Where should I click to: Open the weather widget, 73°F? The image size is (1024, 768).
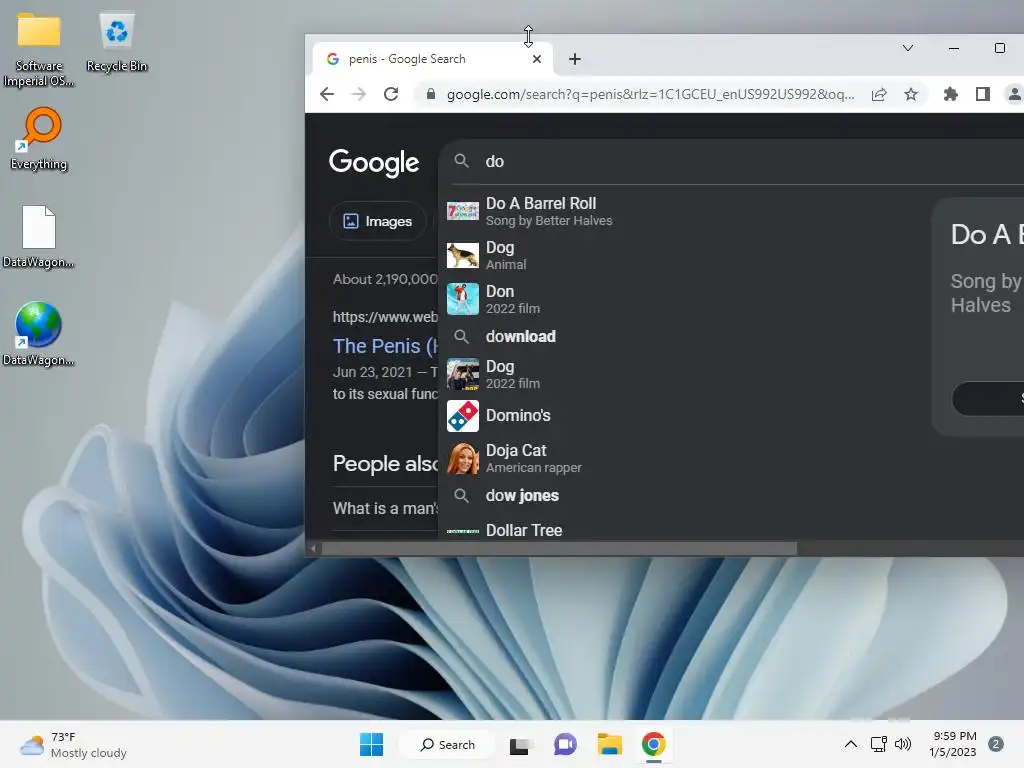(x=73, y=744)
